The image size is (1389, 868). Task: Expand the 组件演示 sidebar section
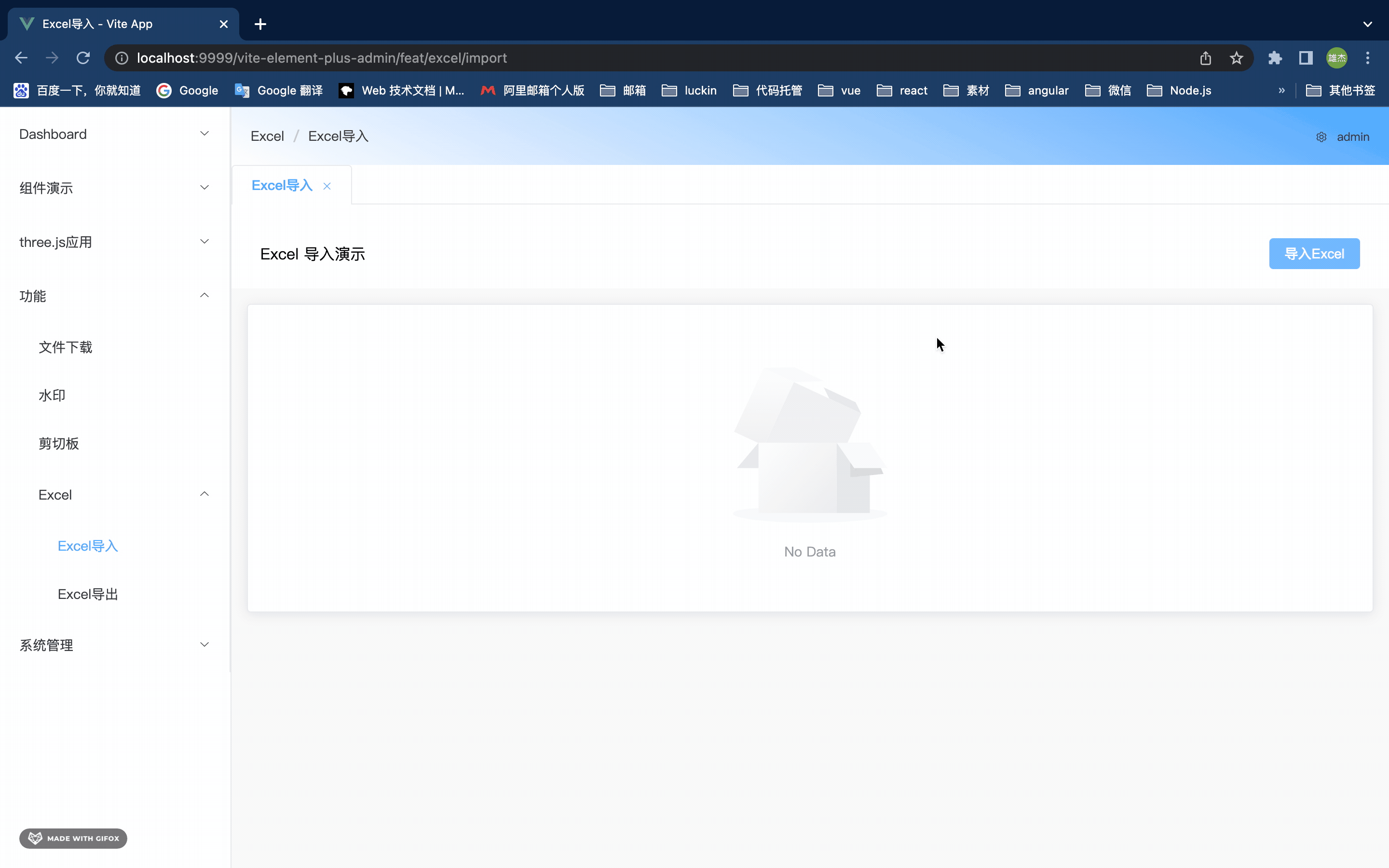pyautogui.click(x=115, y=188)
